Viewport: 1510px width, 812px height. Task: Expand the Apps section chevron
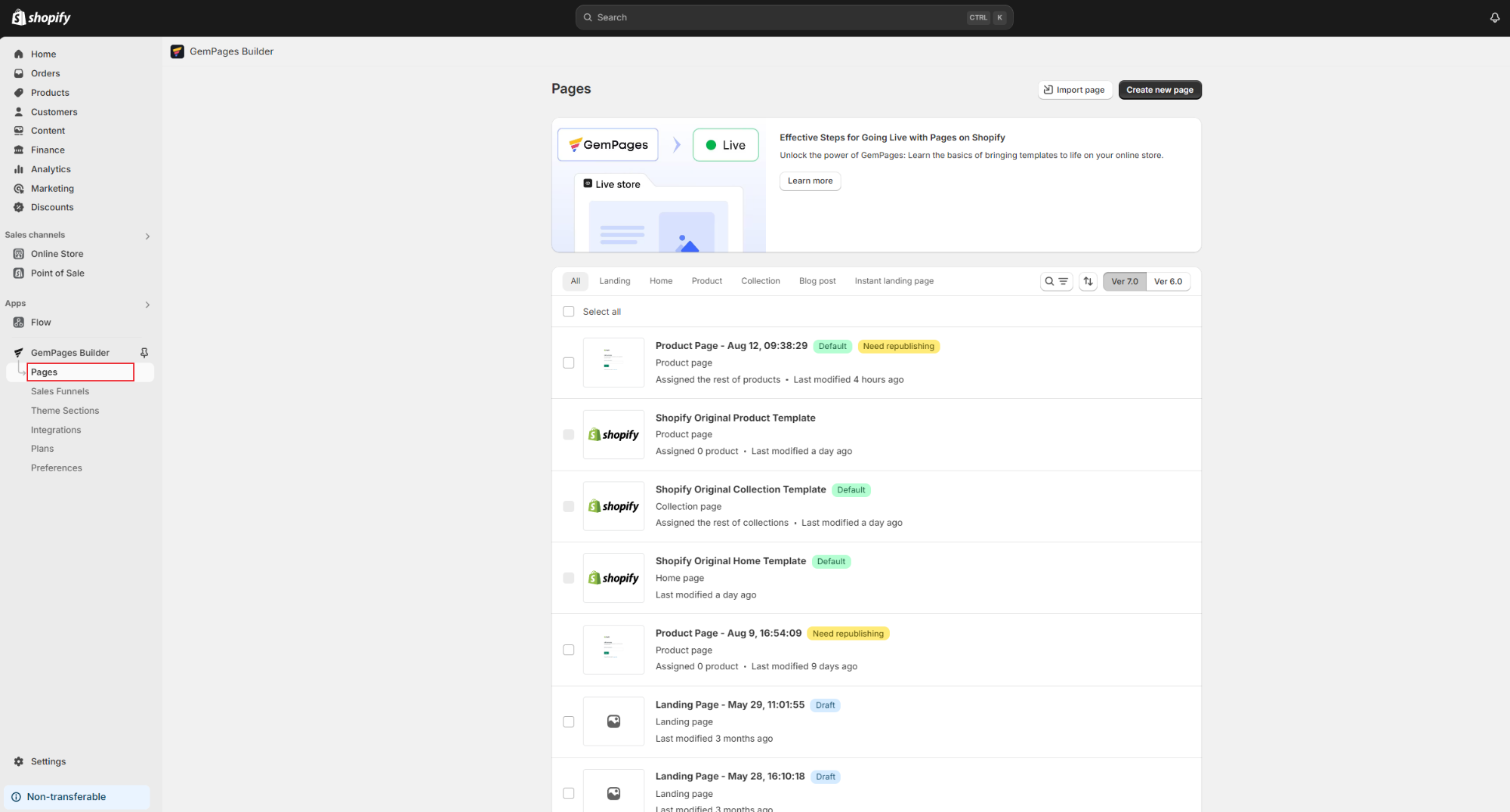[x=147, y=304]
